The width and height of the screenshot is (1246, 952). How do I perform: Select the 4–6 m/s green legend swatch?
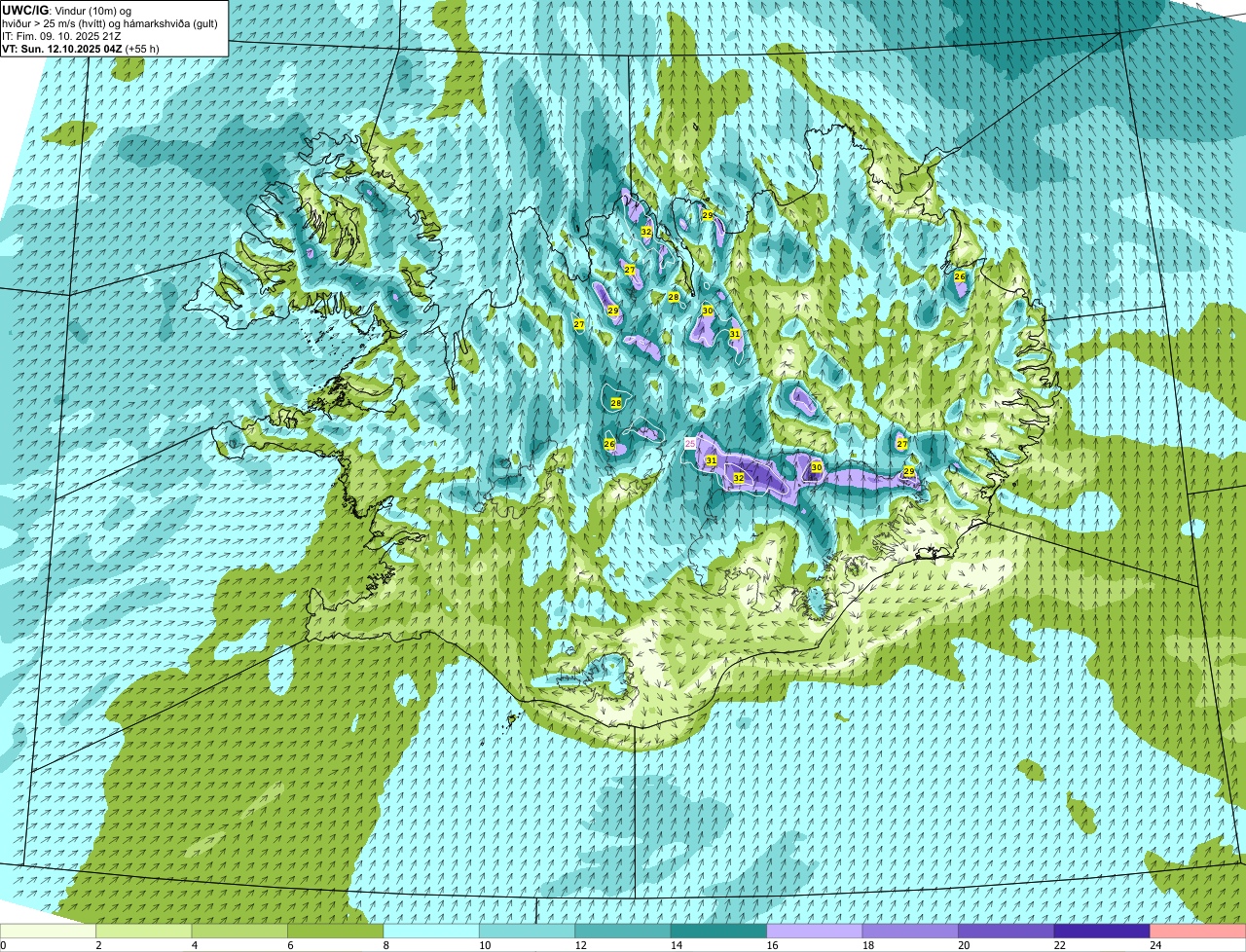click(x=240, y=931)
